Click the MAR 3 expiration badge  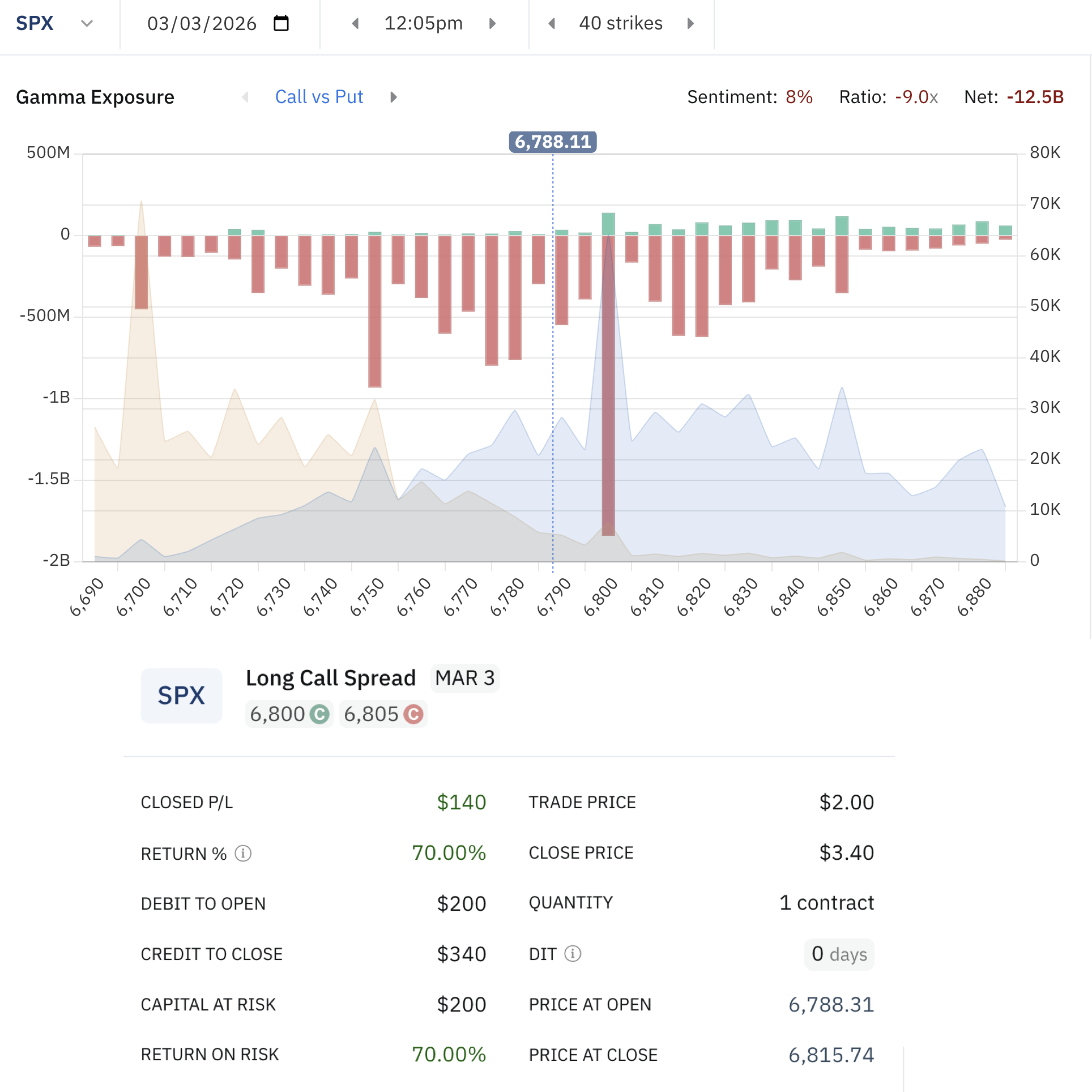pos(464,678)
